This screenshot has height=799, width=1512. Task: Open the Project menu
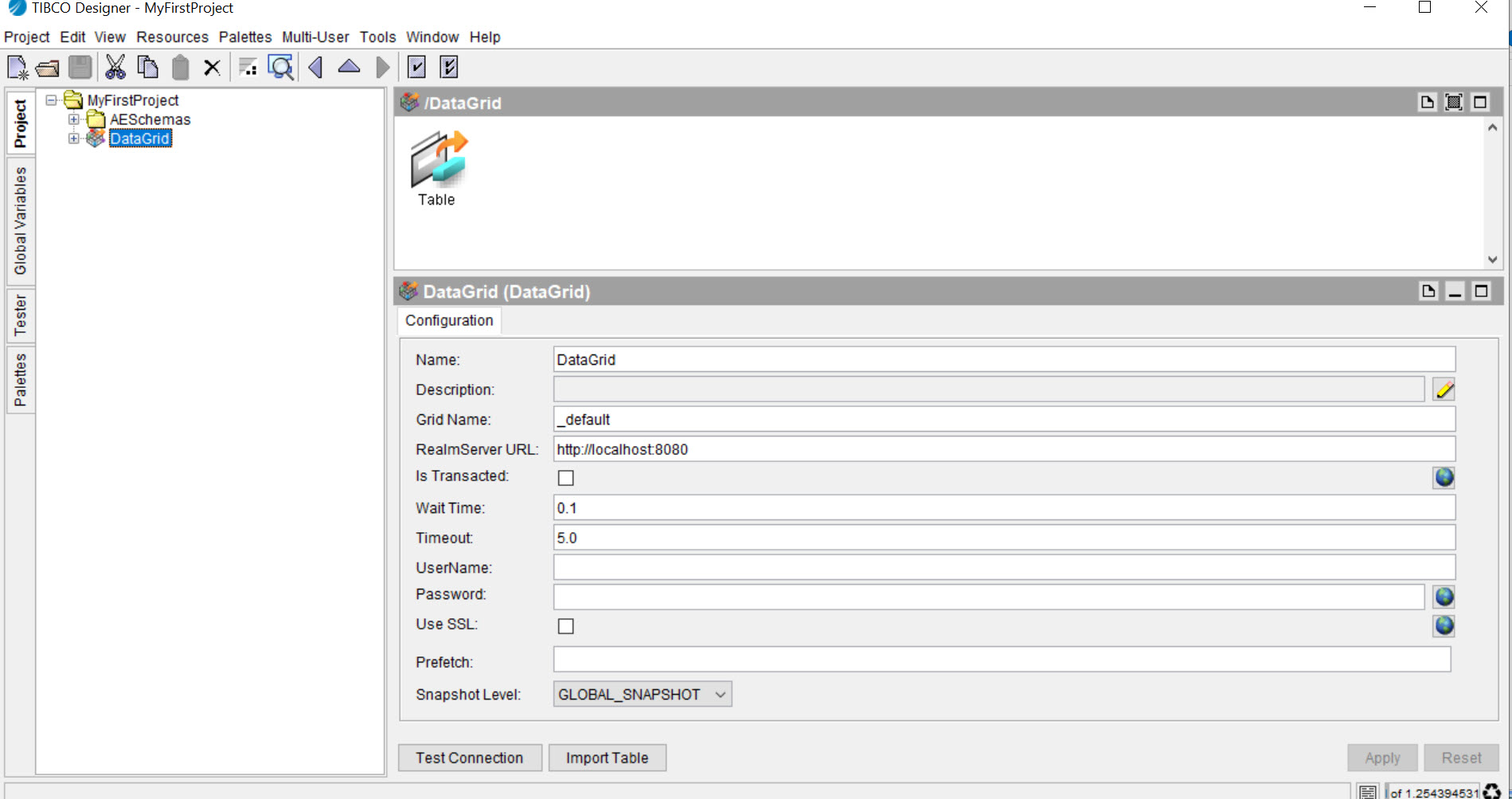click(x=26, y=37)
